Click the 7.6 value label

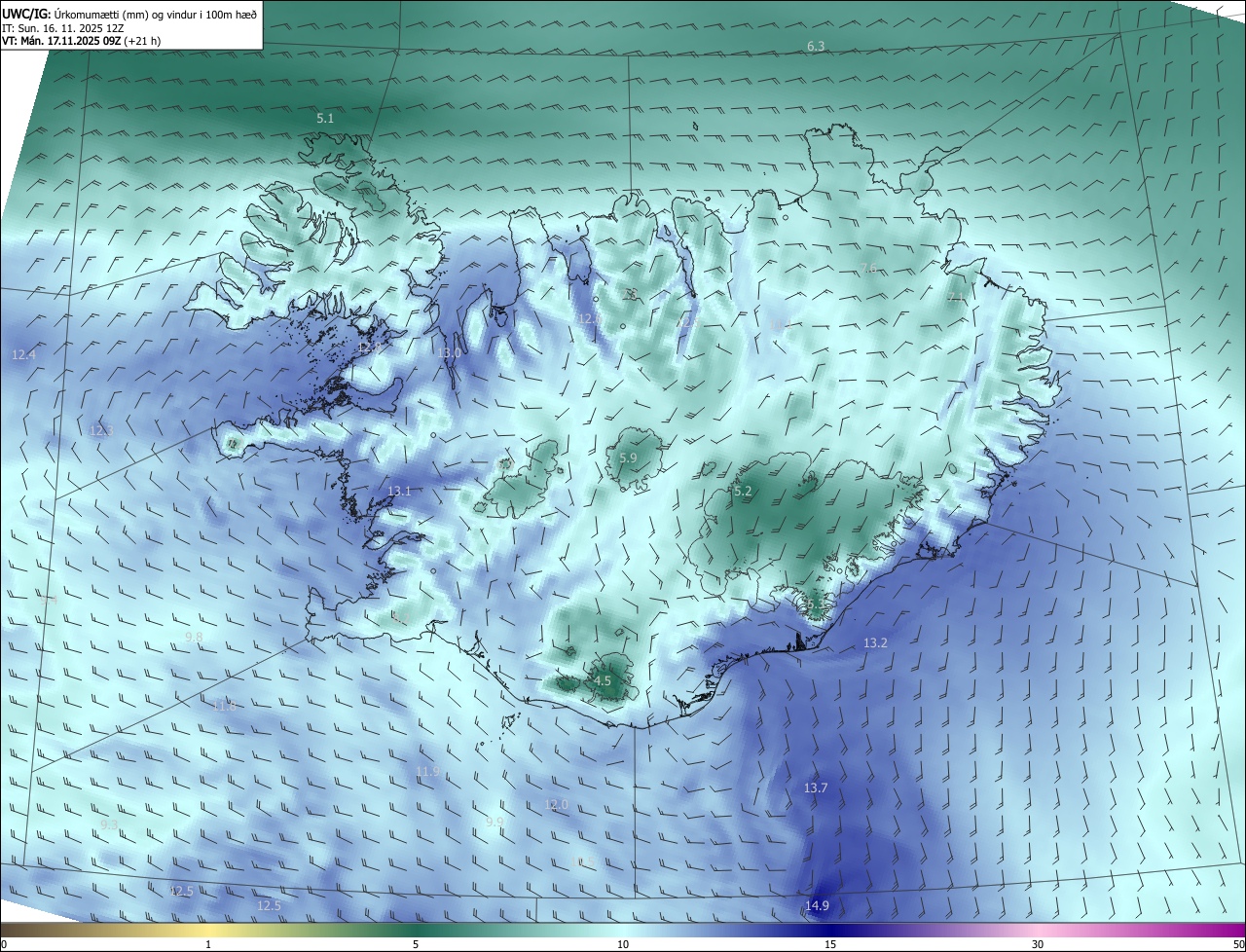tap(868, 269)
